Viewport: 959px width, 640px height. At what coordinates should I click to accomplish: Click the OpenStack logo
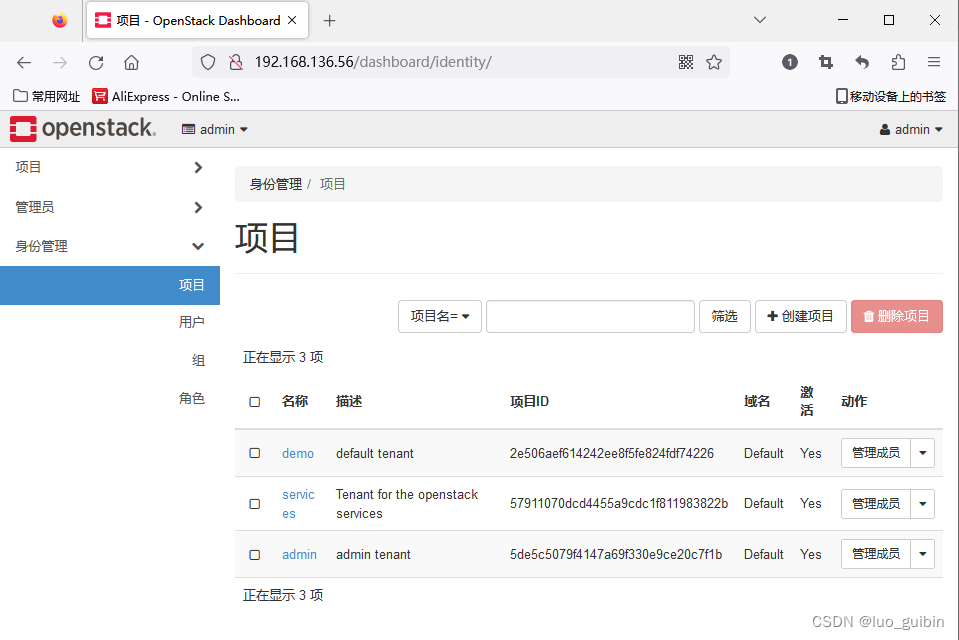pos(82,128)
